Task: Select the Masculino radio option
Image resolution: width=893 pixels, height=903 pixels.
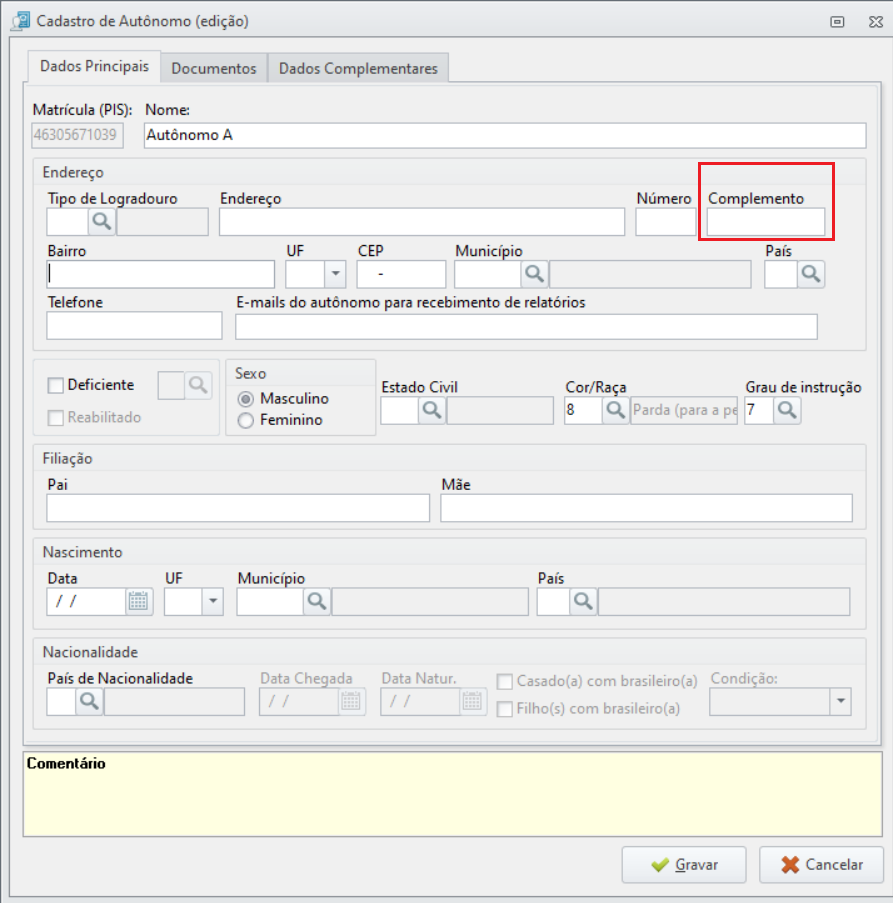Action: tap(246, 399)
